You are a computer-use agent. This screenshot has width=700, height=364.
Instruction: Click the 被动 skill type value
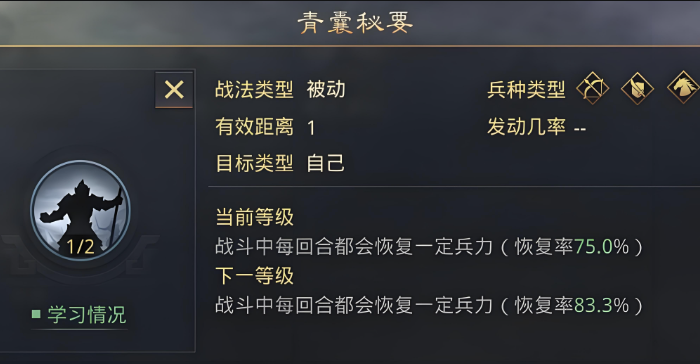pos(326,89)
